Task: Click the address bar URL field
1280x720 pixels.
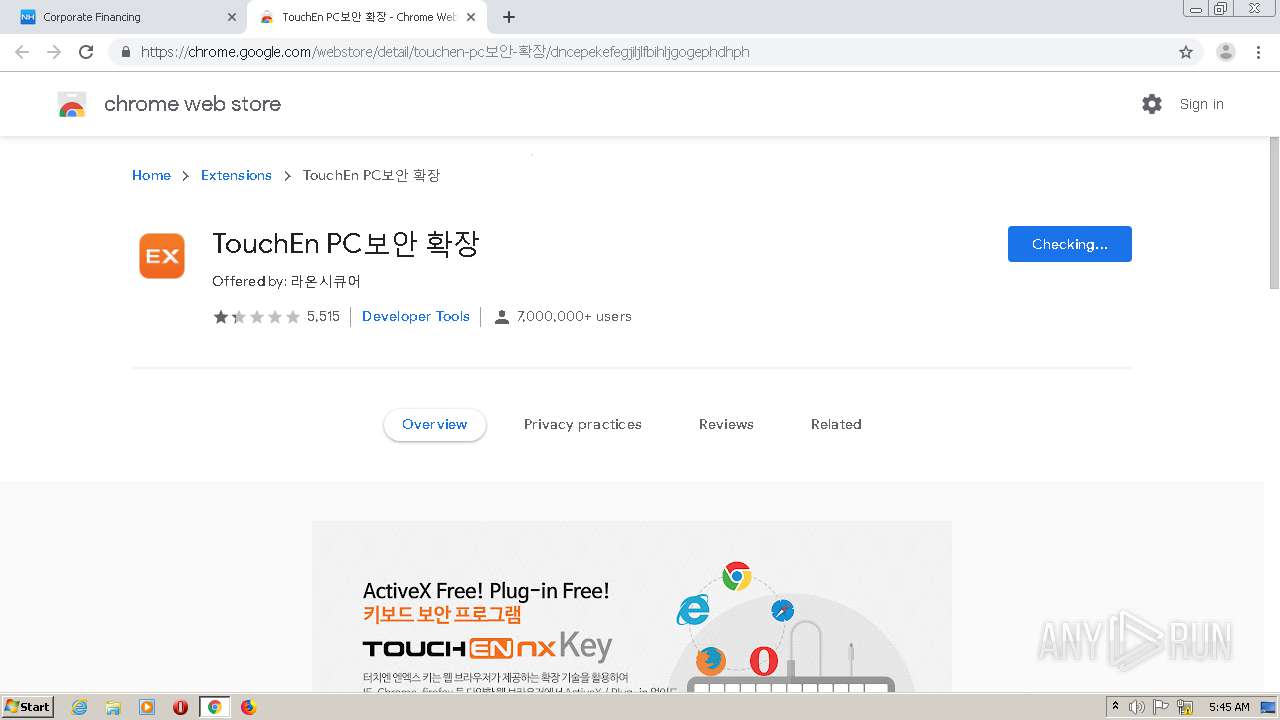Action: pyautogui.click(x=640, y=52)
